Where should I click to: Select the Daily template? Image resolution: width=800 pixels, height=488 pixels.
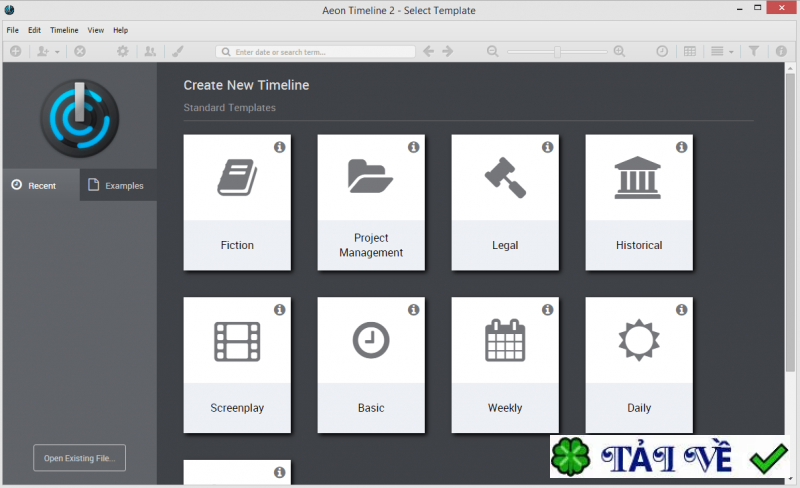[x=639, y=365]
